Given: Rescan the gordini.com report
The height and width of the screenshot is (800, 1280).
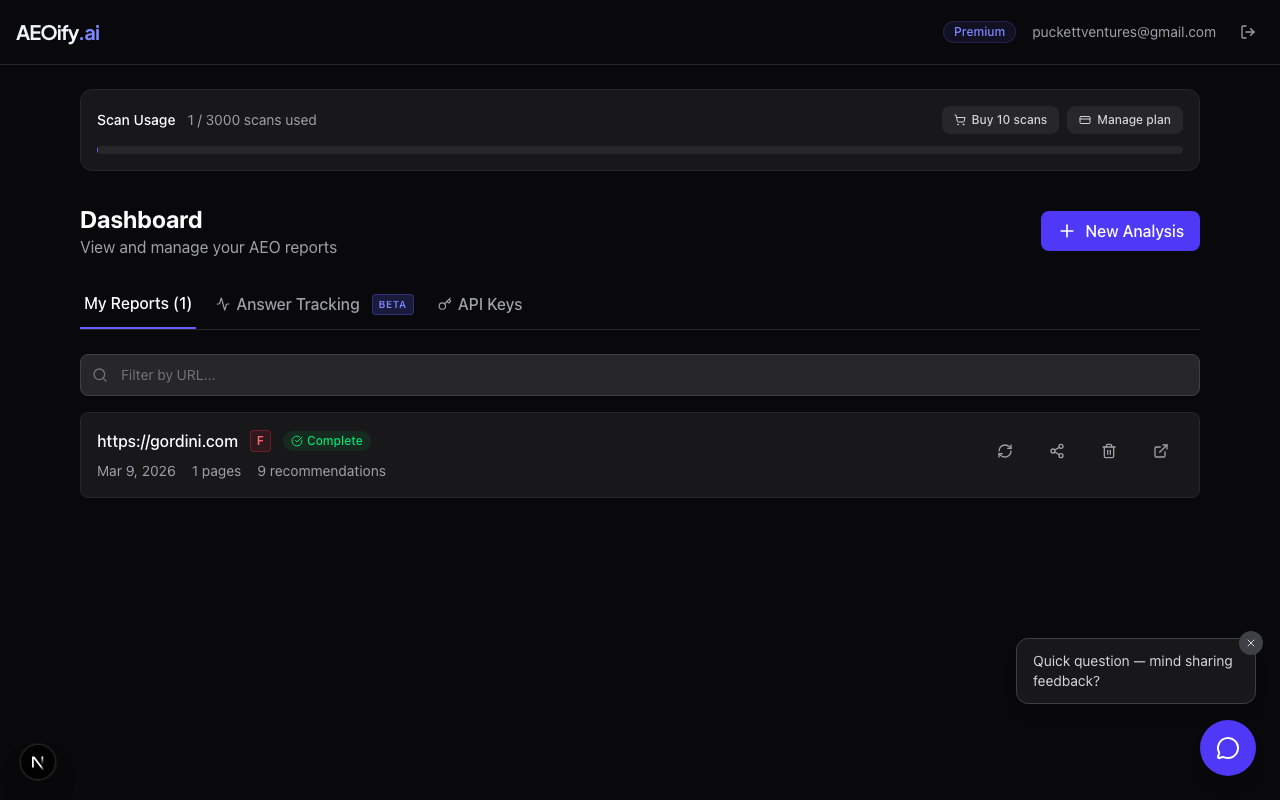Looking at the screenshot, I should 1005,451.
